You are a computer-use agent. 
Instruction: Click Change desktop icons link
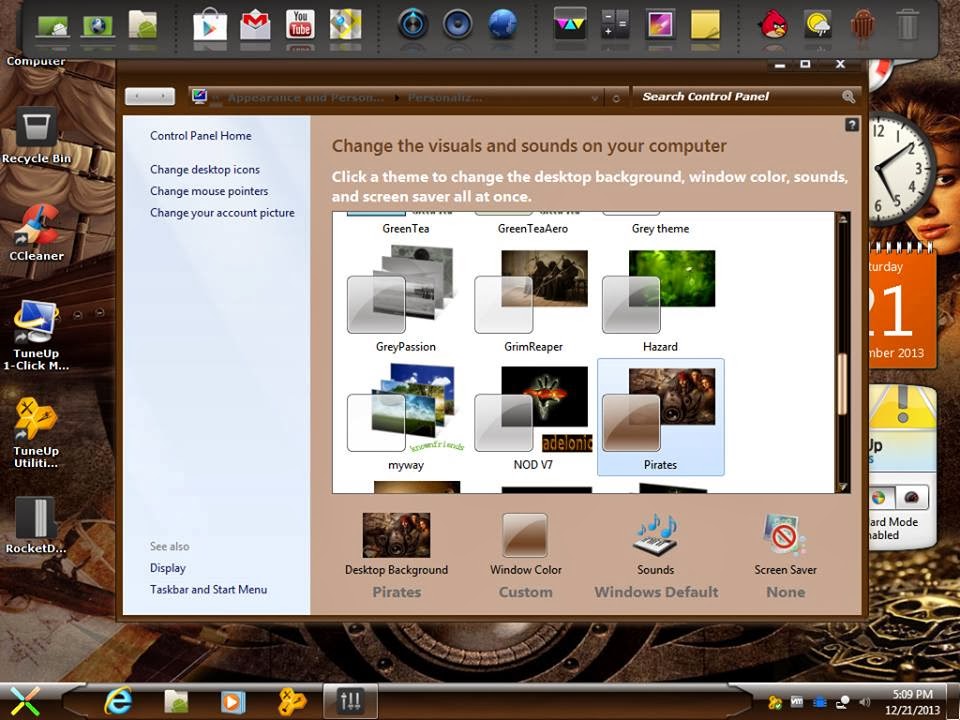pyautogui.click(x=204, y=170)
